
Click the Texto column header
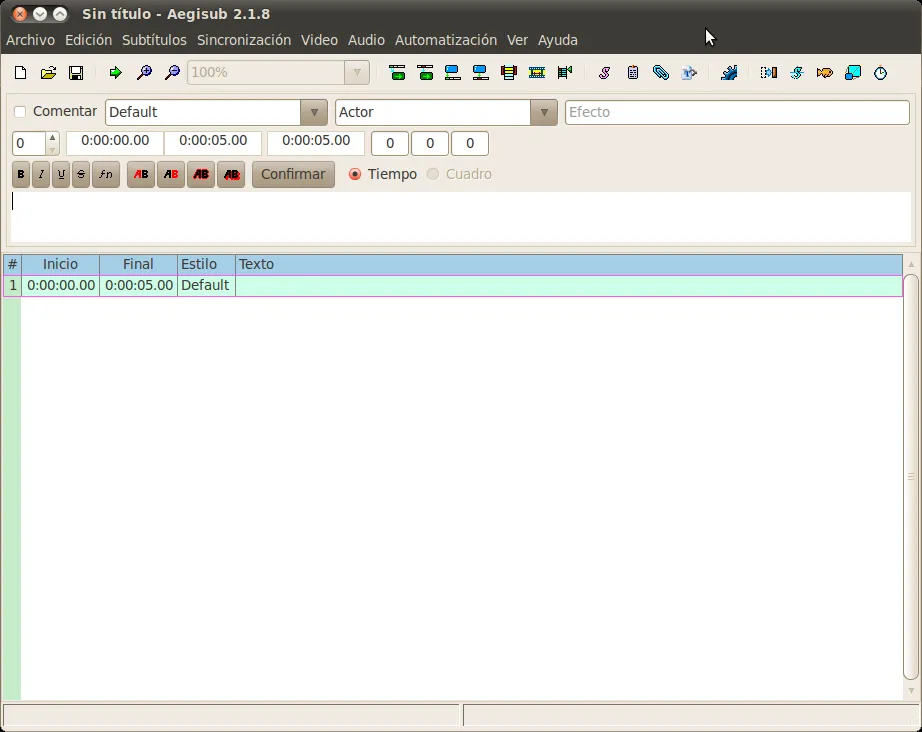[569, 264]
